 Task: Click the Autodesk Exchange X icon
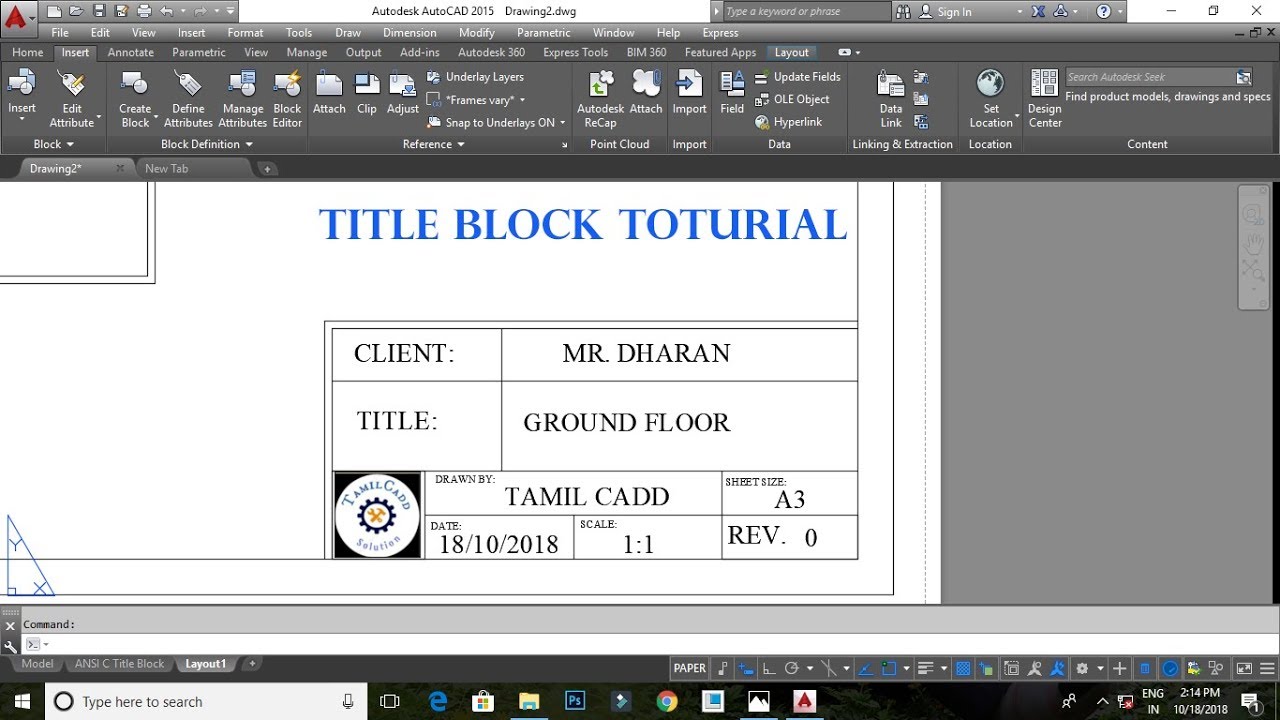pos(1039,11)
